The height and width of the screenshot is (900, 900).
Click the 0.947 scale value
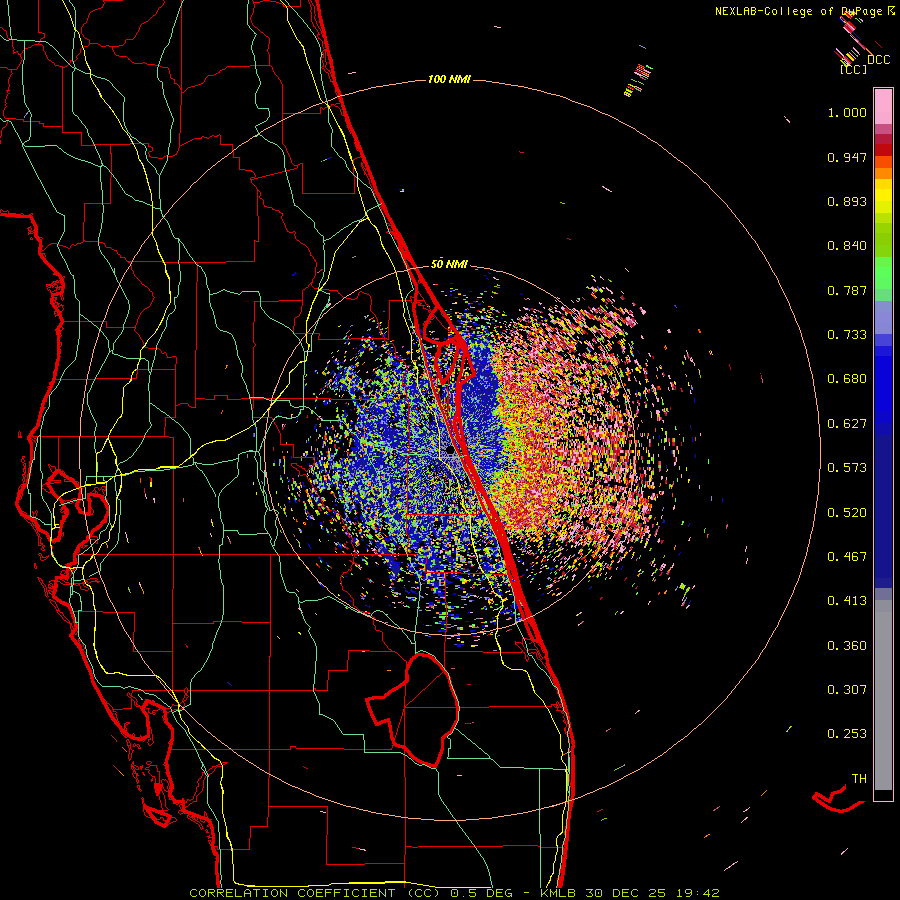tap(847, 157)
